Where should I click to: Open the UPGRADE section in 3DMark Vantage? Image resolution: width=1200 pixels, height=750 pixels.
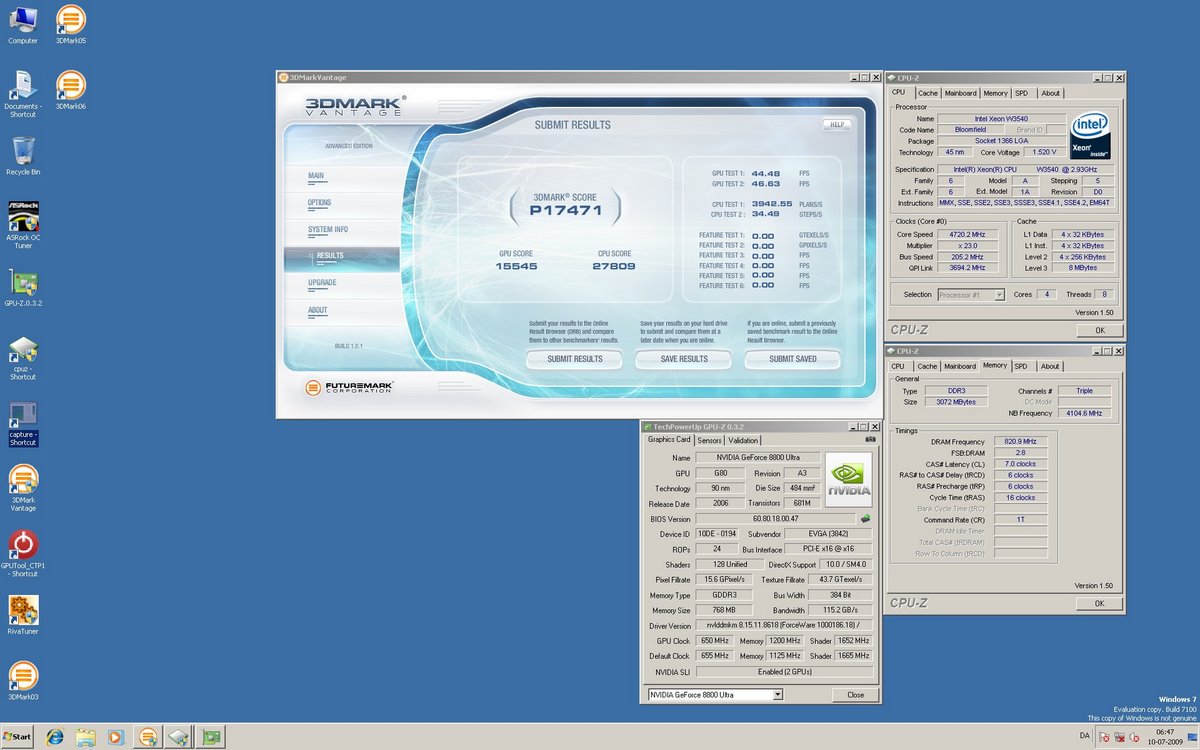(x=322, y=283)
